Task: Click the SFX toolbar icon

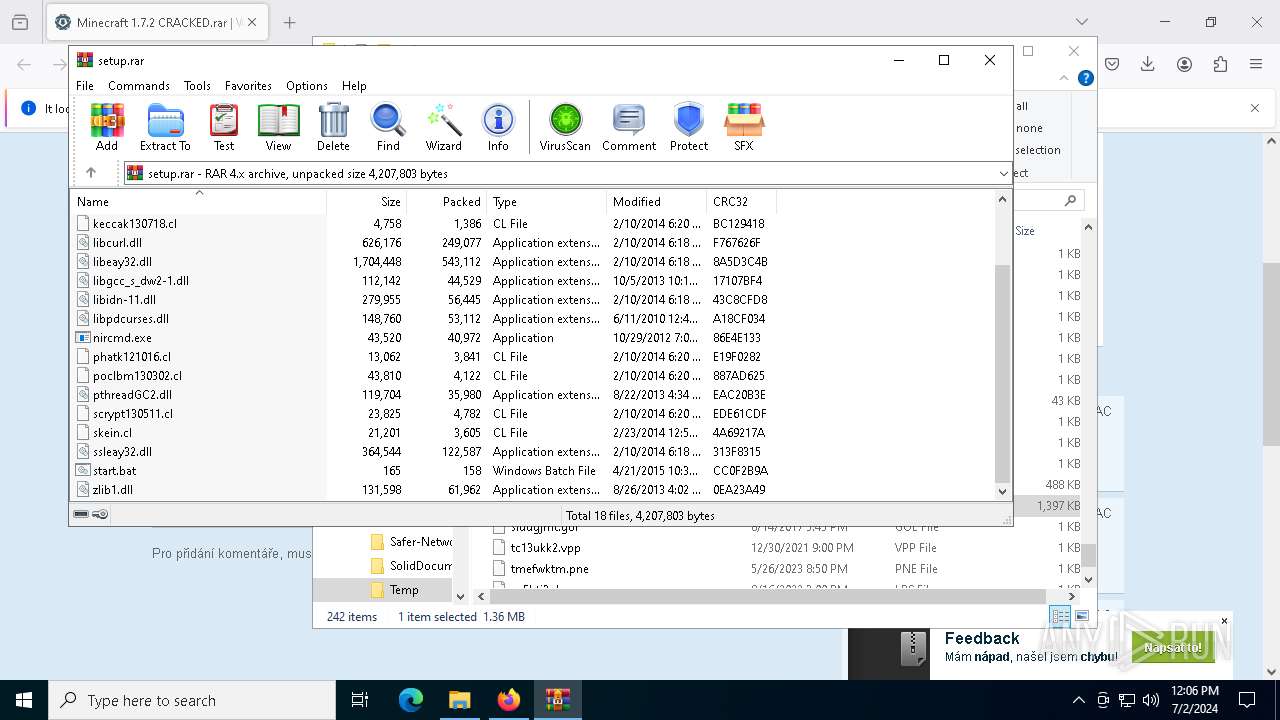Action: [x=744, y=127]
